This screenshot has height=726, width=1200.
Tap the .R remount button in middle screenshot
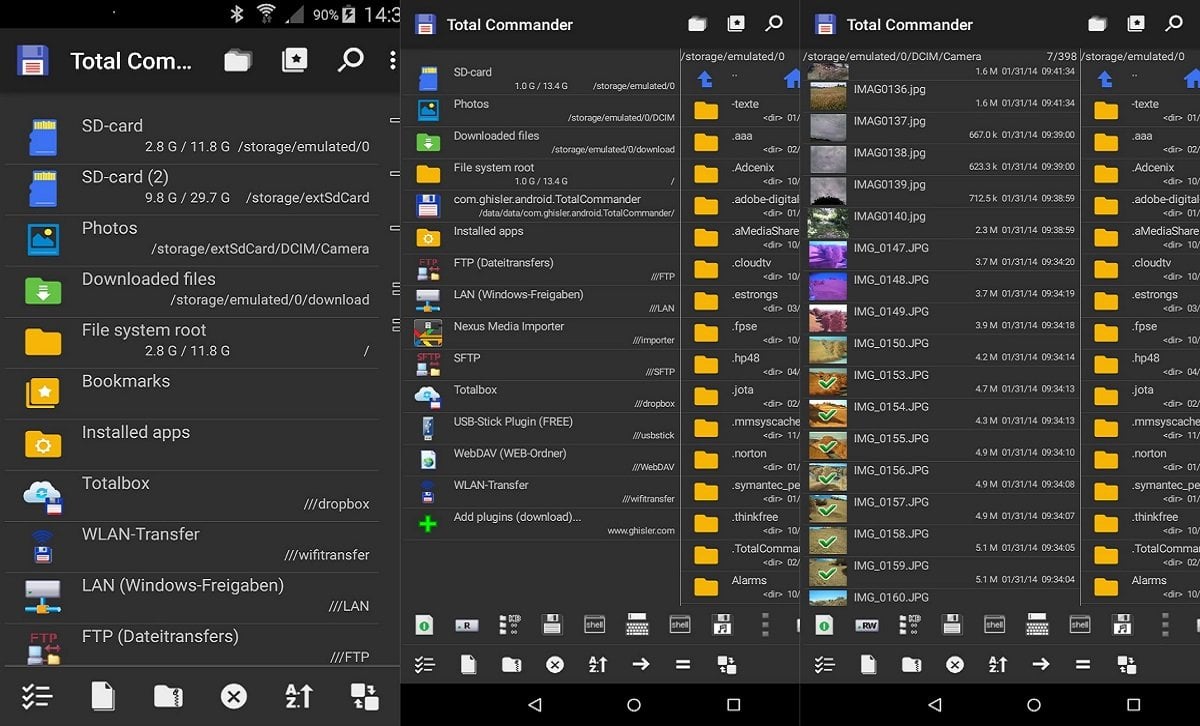466,625
